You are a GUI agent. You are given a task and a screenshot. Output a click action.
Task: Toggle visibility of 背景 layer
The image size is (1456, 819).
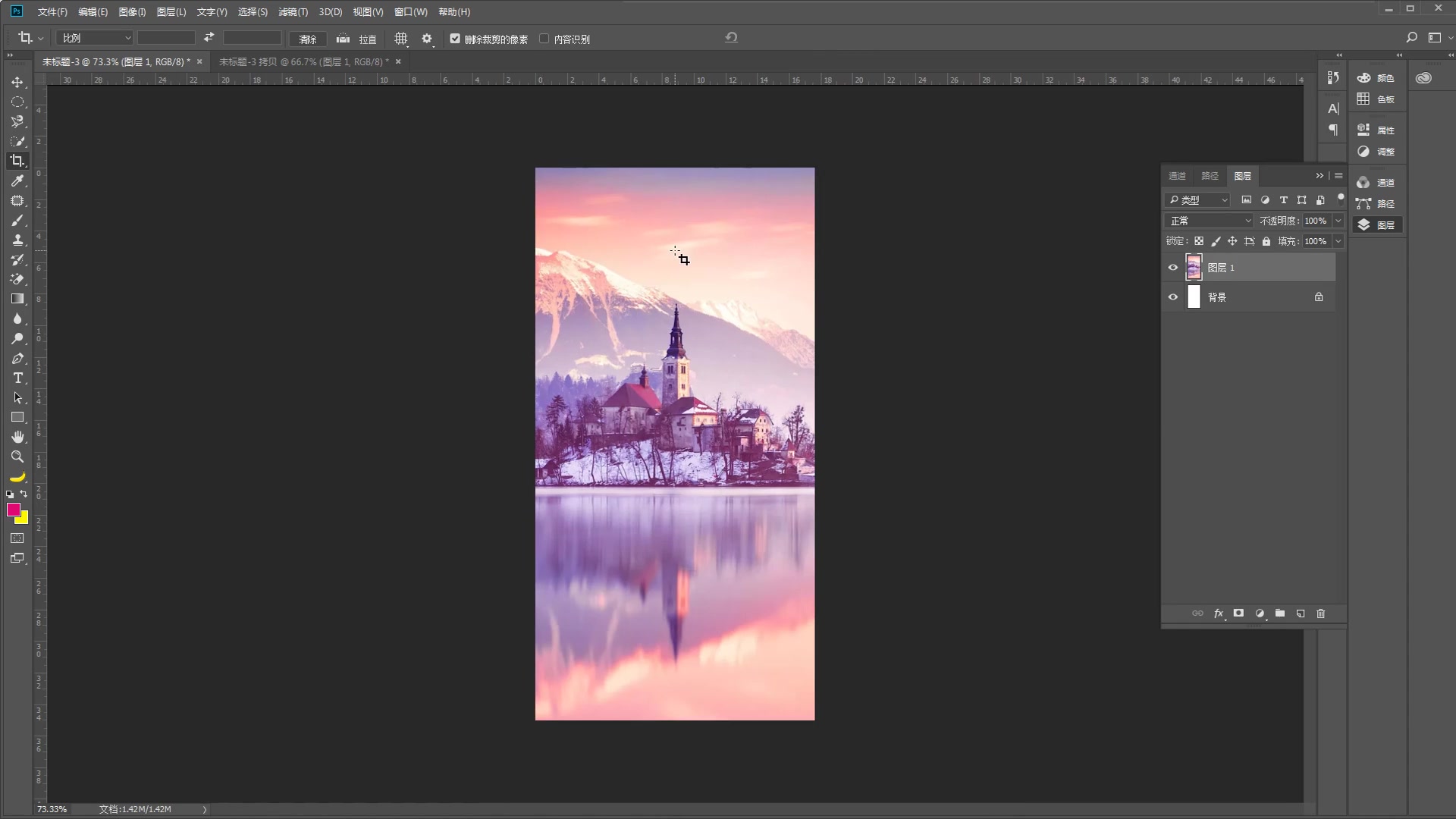pos(1173,297)
